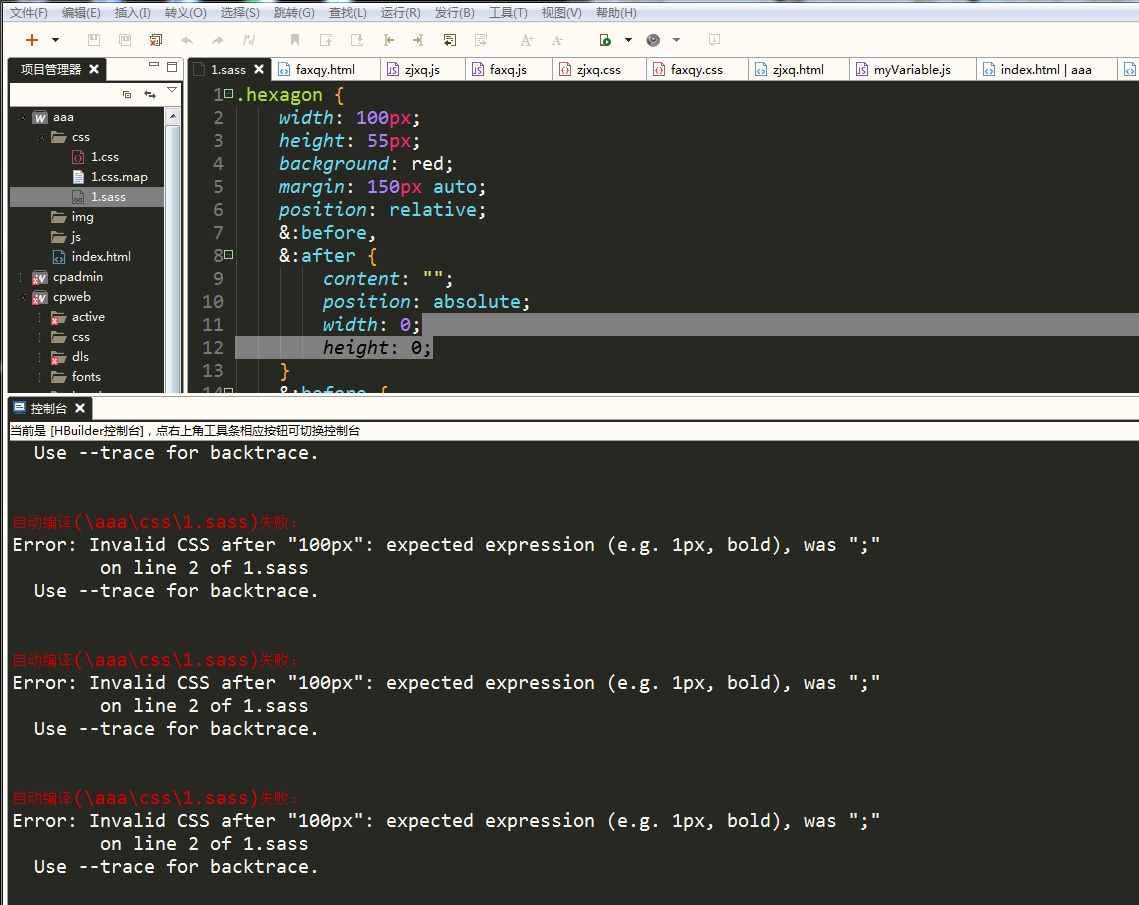Open the 帮助(H) menu
Viewport: 1139px width, 905px height.
[x=616, y=12]
